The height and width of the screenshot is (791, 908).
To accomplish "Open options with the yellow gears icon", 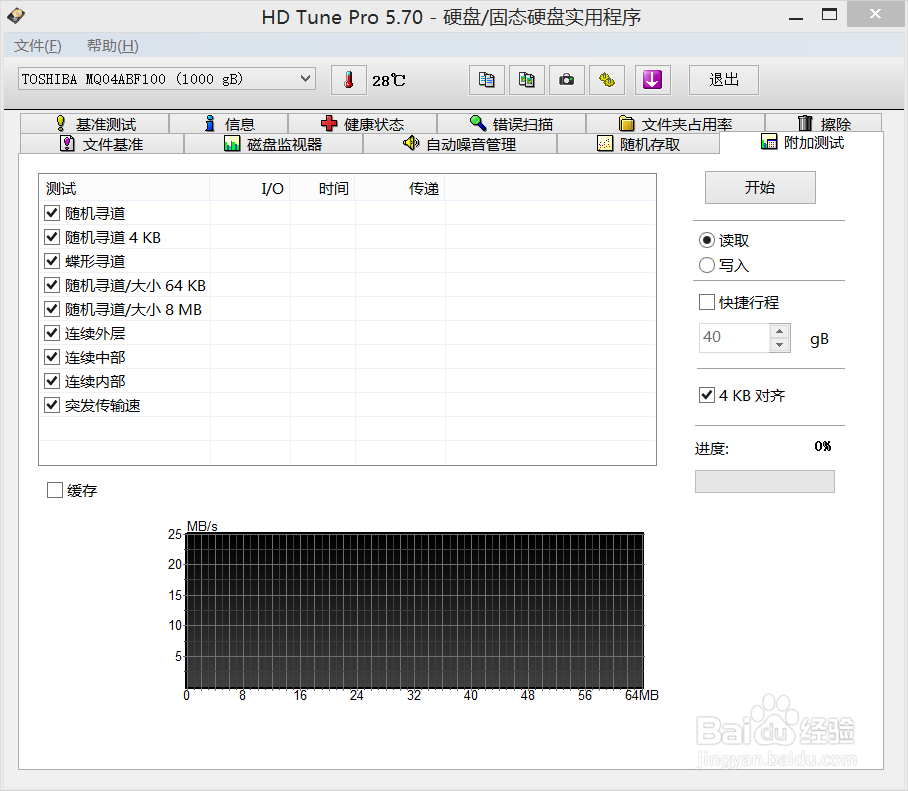I will click(x=606, y=80).
